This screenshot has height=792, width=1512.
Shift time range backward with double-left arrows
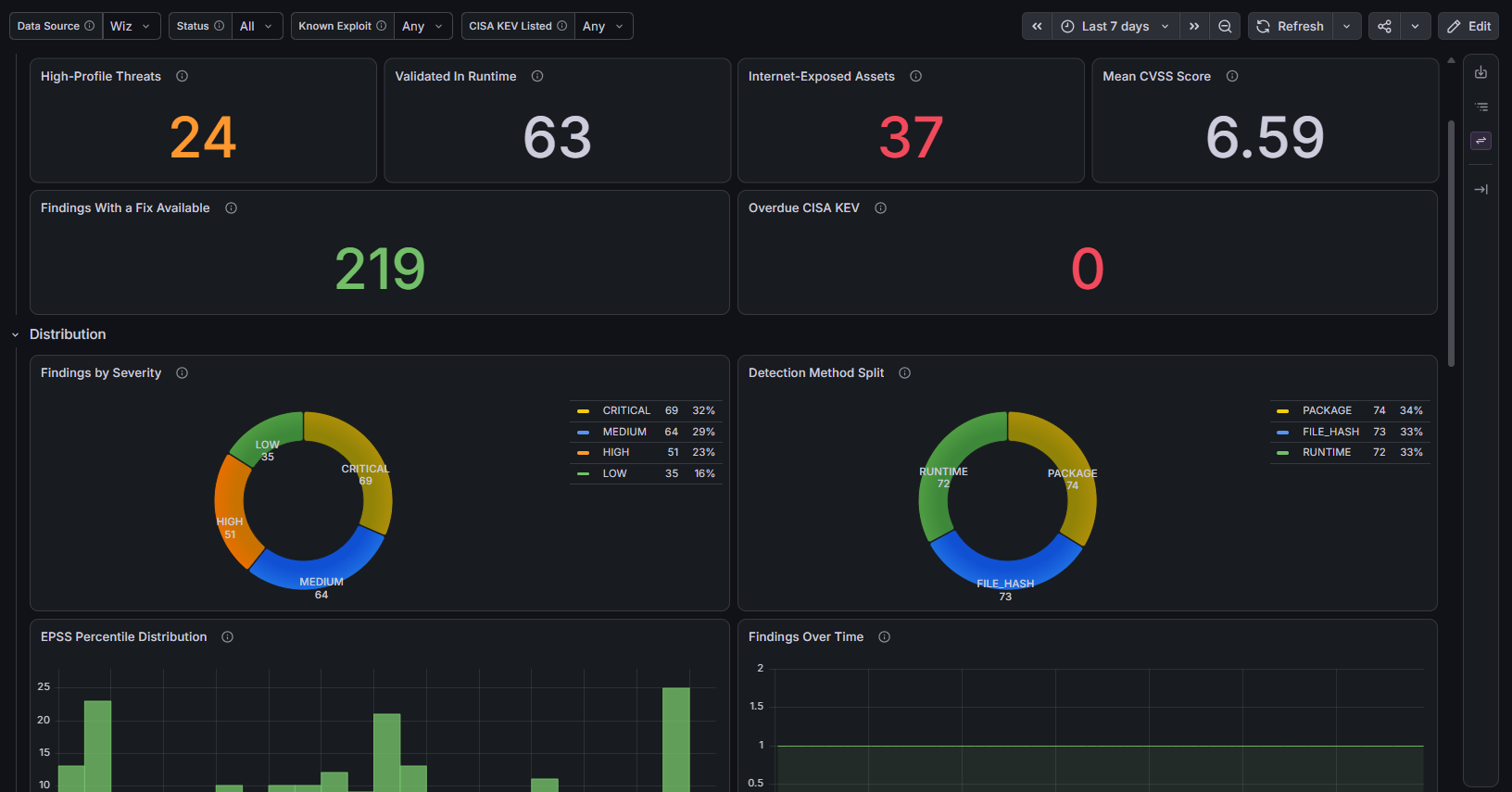pos(1037,26)
